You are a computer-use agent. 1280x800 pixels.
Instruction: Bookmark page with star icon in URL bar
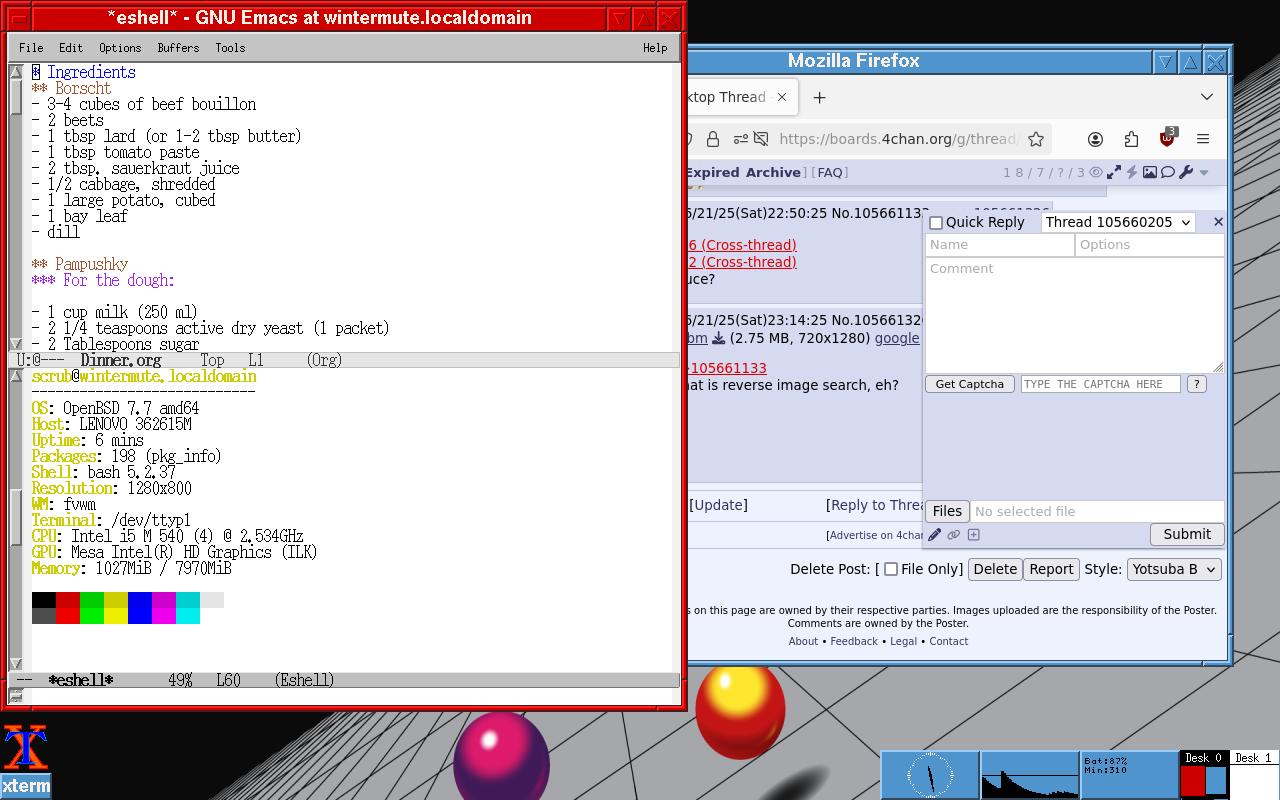pos(1036,139)
